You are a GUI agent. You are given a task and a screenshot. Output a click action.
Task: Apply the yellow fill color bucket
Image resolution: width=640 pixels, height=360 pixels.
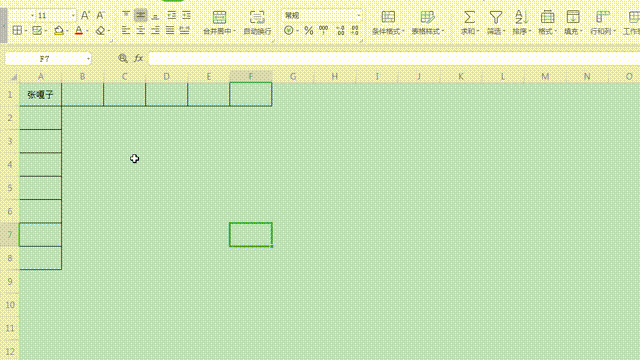(59, 30)
